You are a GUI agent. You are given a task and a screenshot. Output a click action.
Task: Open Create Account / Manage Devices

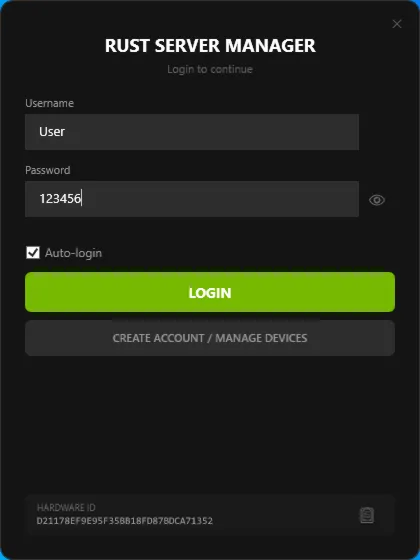tap(210, 338)
